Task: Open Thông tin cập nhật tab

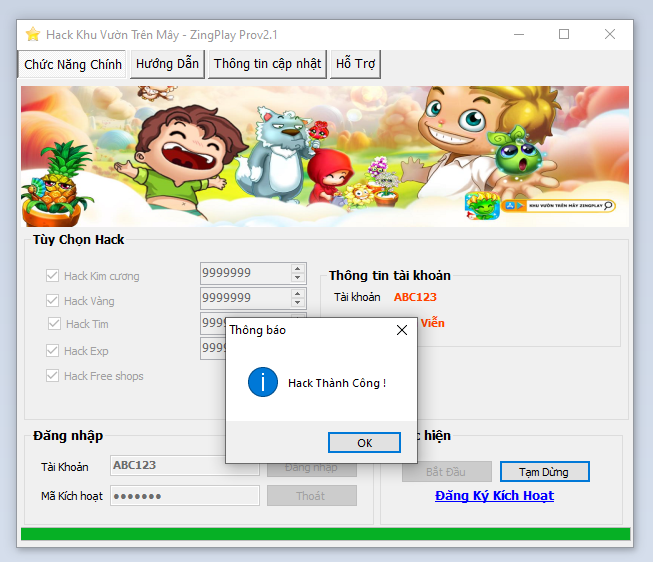Action: point(267,64)
